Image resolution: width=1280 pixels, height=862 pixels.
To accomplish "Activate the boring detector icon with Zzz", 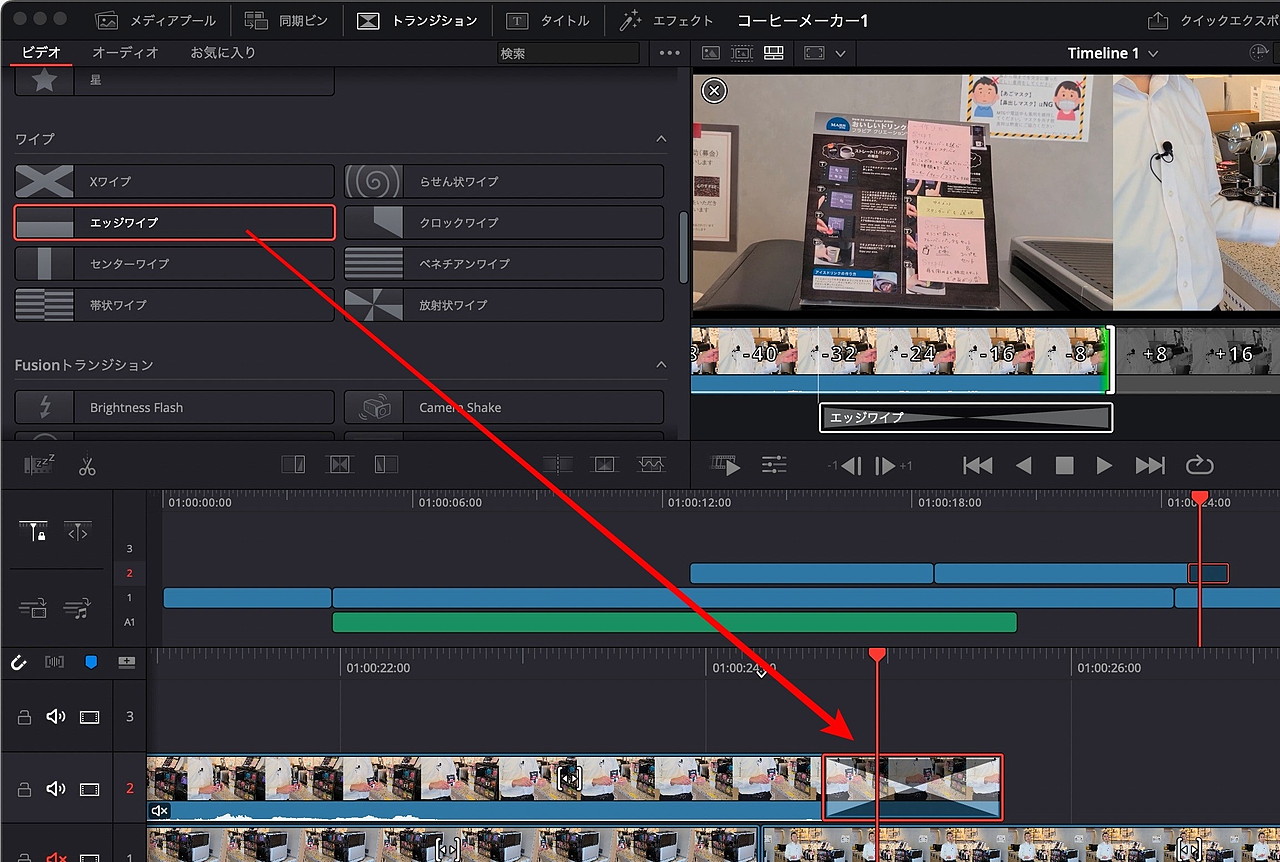I will click(x=41, y=465).
